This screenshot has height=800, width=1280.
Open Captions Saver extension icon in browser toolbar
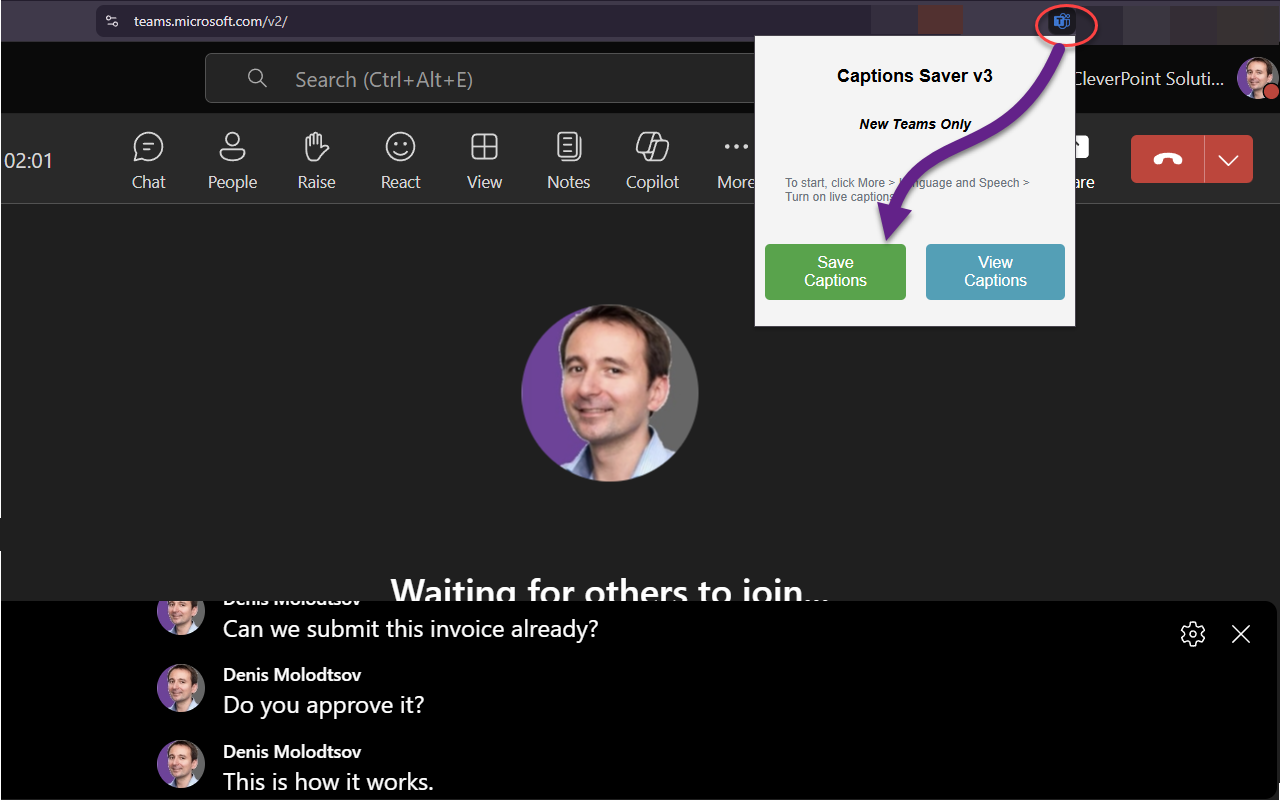tap(1062, 21)
